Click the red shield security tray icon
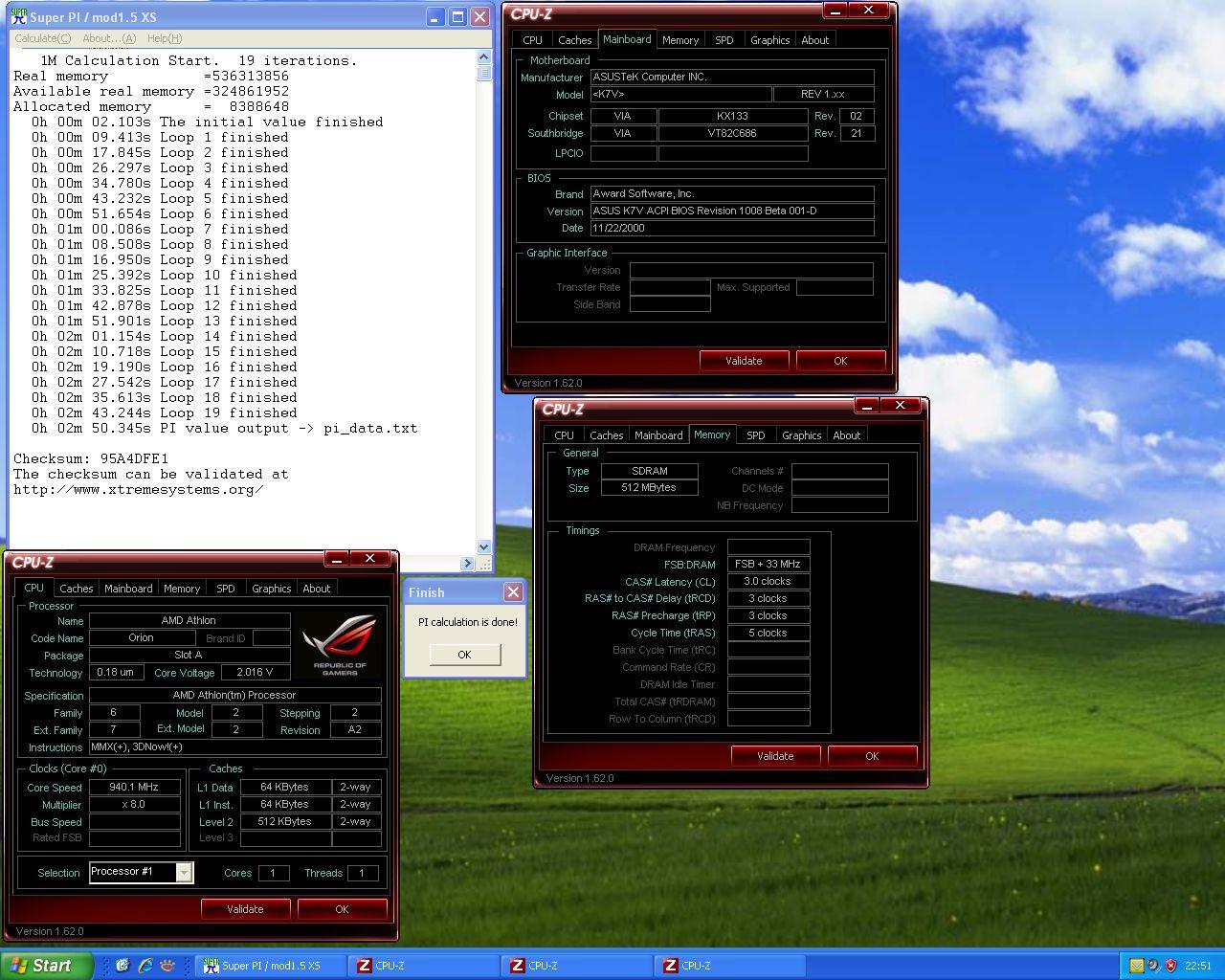1225x980 pixels. [1169, 966]
